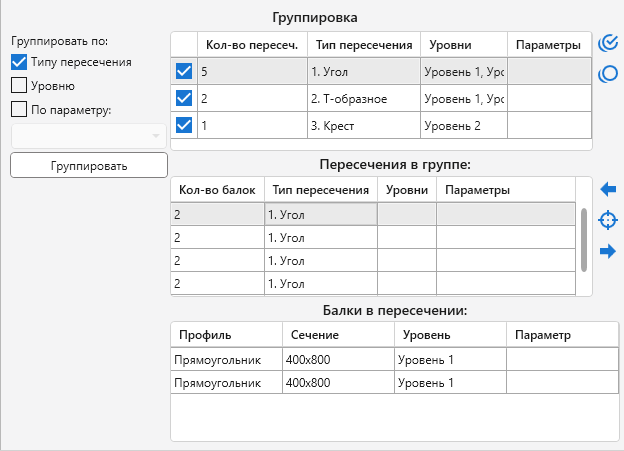The height and width of the screenshot is (451, 624).
Task: Click the scrollbar in intersections group list
Action: pos(583,238)
